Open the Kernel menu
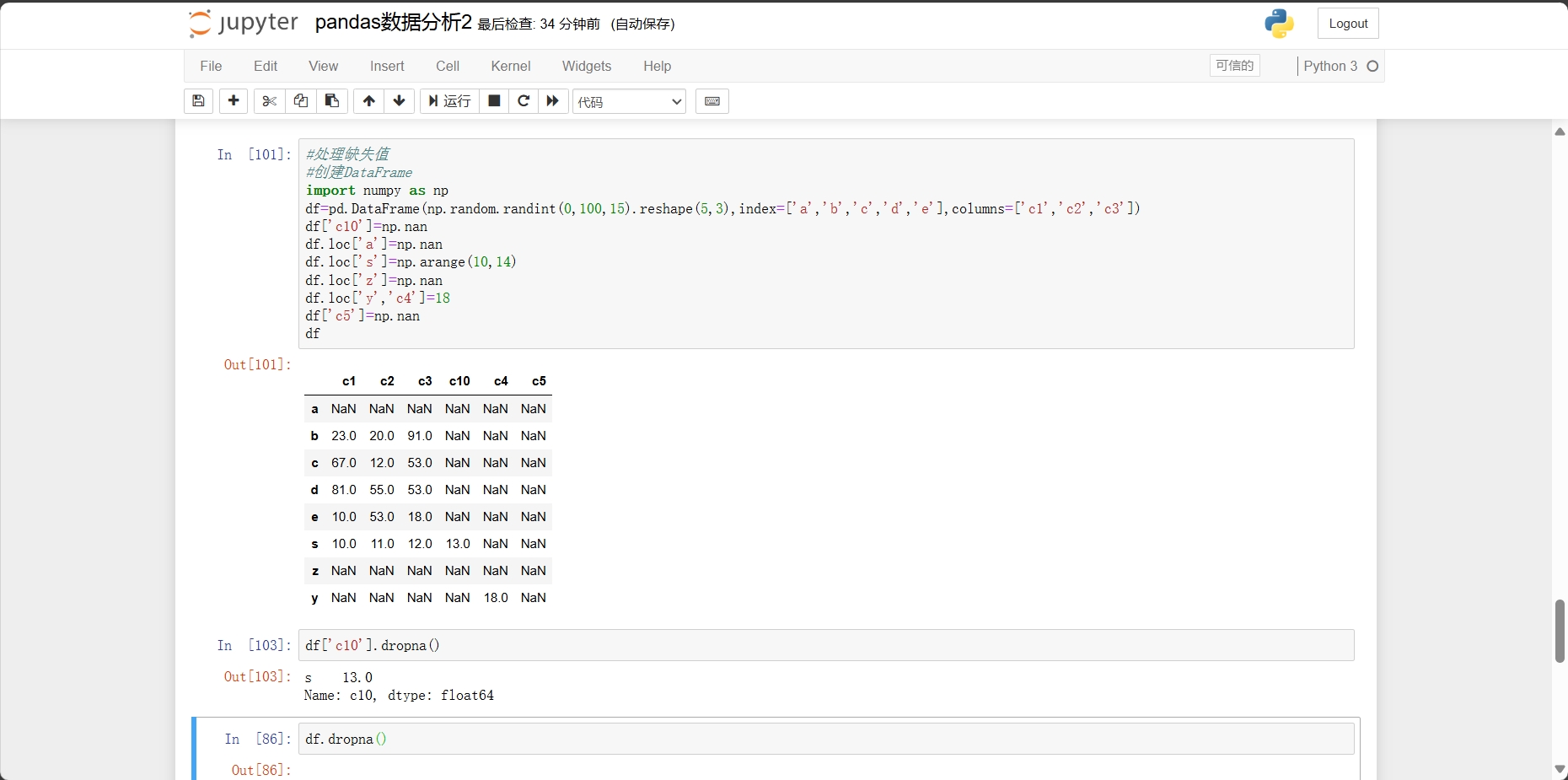Viewport: 1568px width, 780px height. click(511, 66)
